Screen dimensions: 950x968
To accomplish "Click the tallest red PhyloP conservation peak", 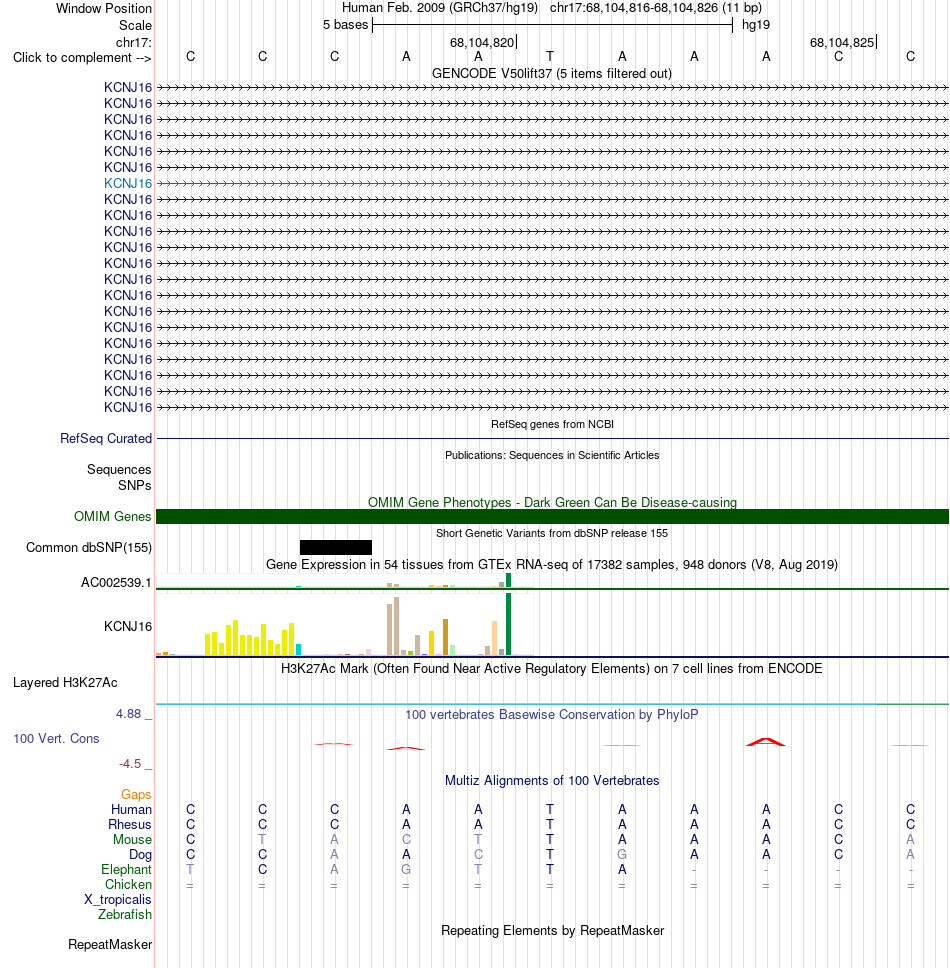I will [765, 741].
